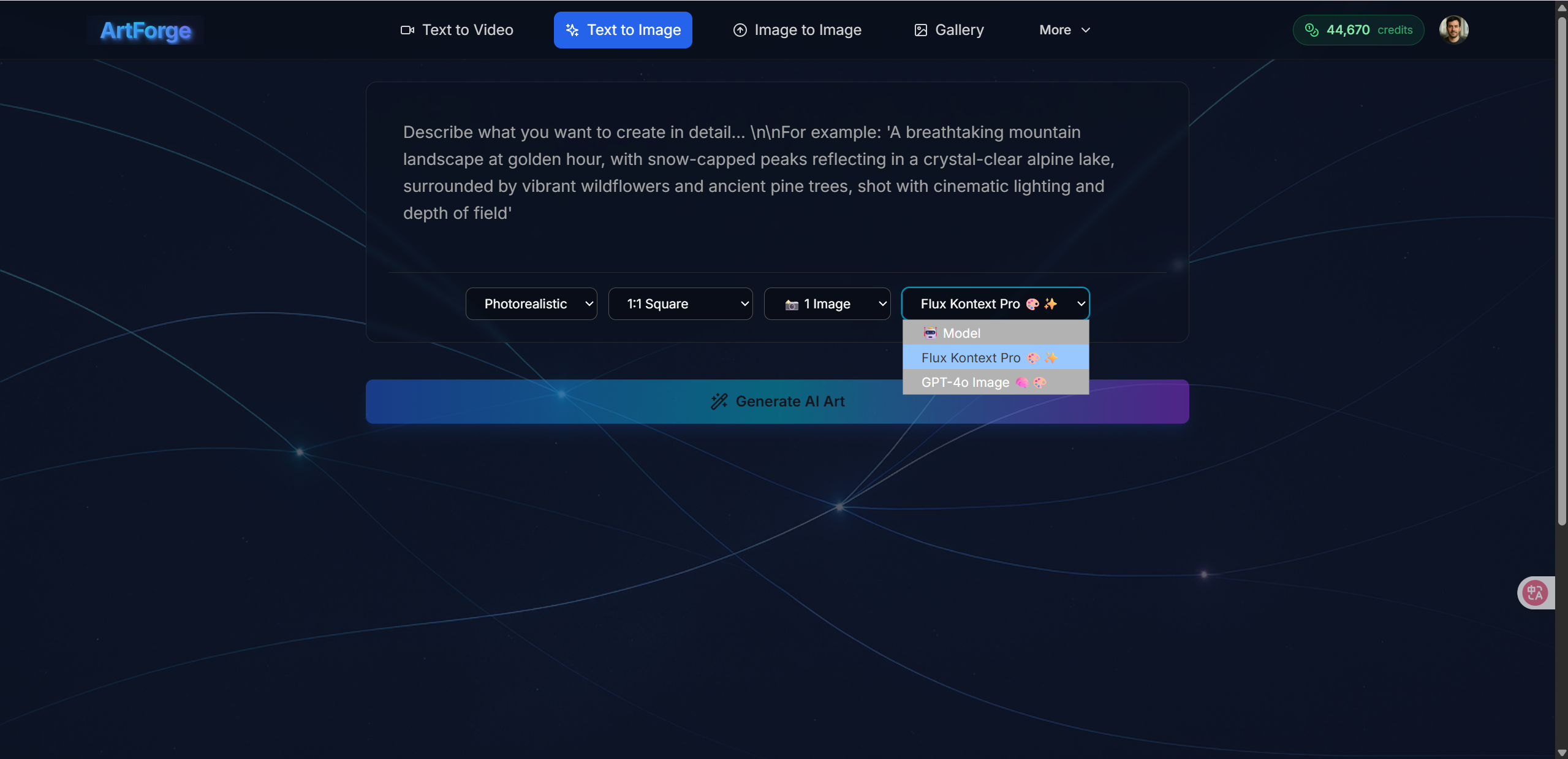This screenshot has width=1568, height=759.
Task: Click the page vertical scrollbar
Action: point(1562,270)
